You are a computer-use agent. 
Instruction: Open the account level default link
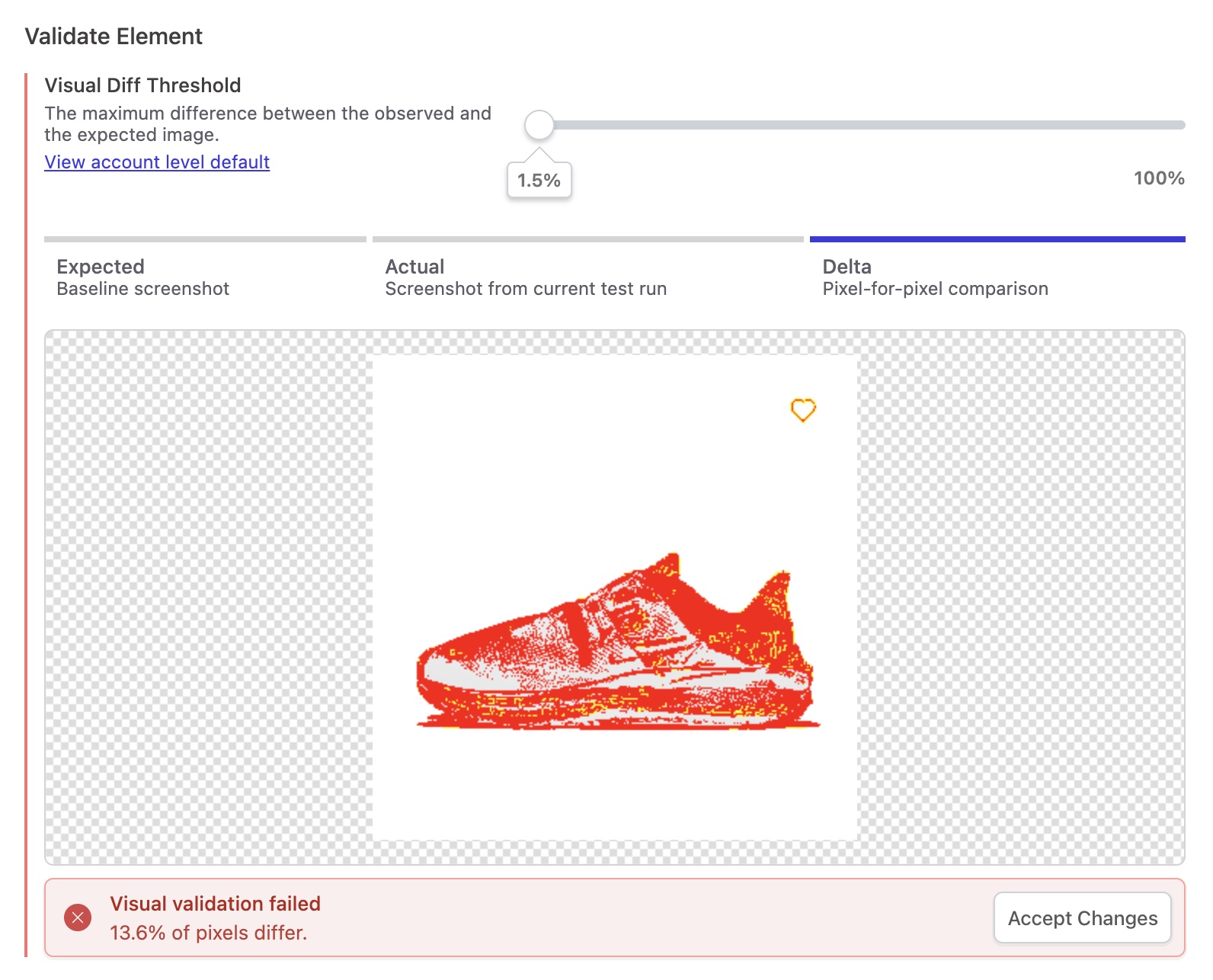tap(156, 162)
